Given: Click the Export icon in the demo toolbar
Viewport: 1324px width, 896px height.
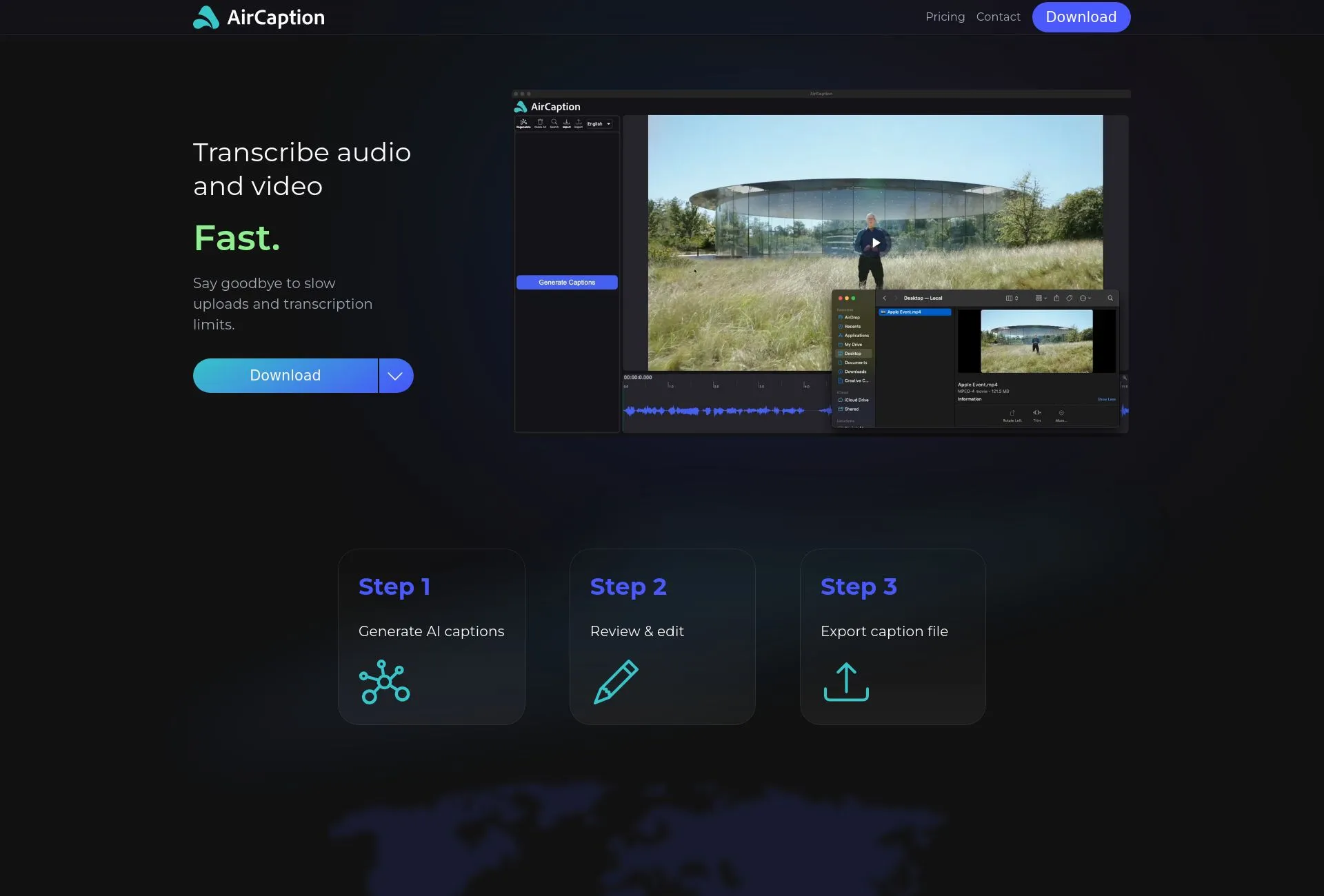Looking at the screenshot, I should [x=579, y=123].
